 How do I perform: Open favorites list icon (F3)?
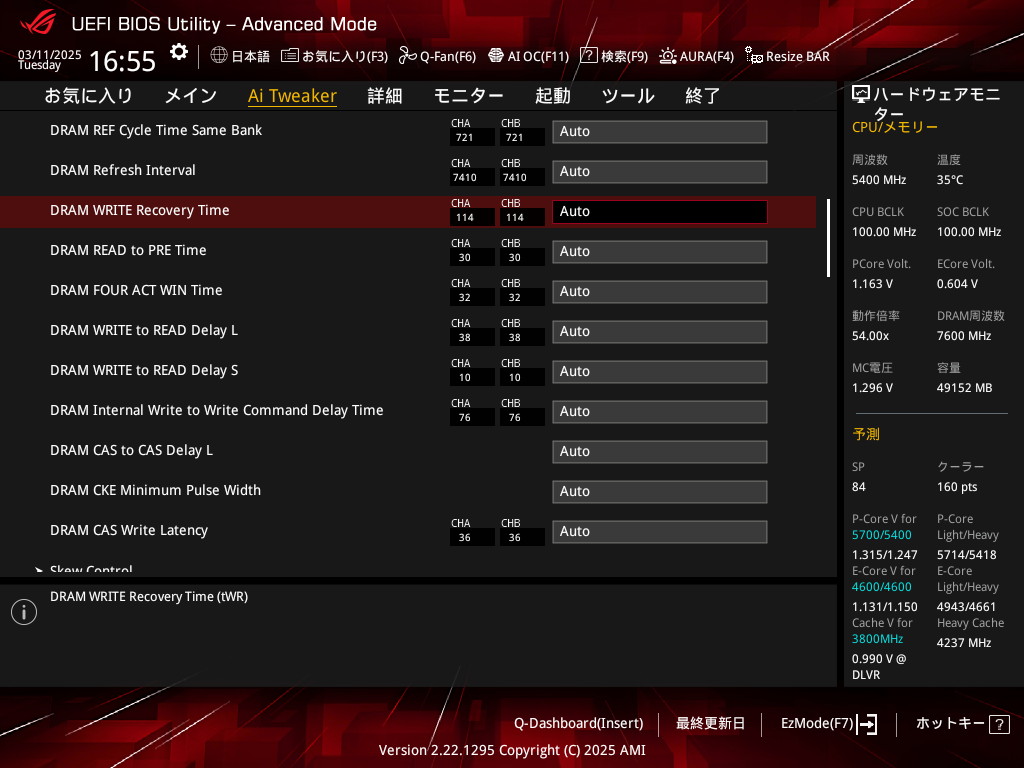click(289, 56)
